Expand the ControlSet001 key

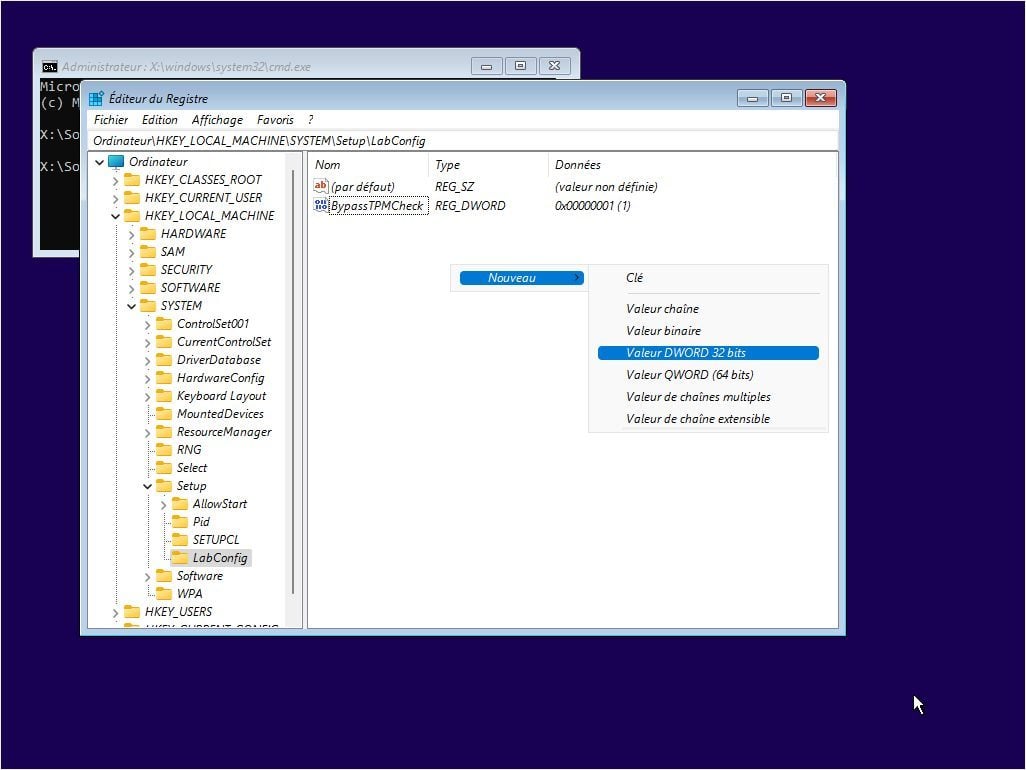[147, 324]
